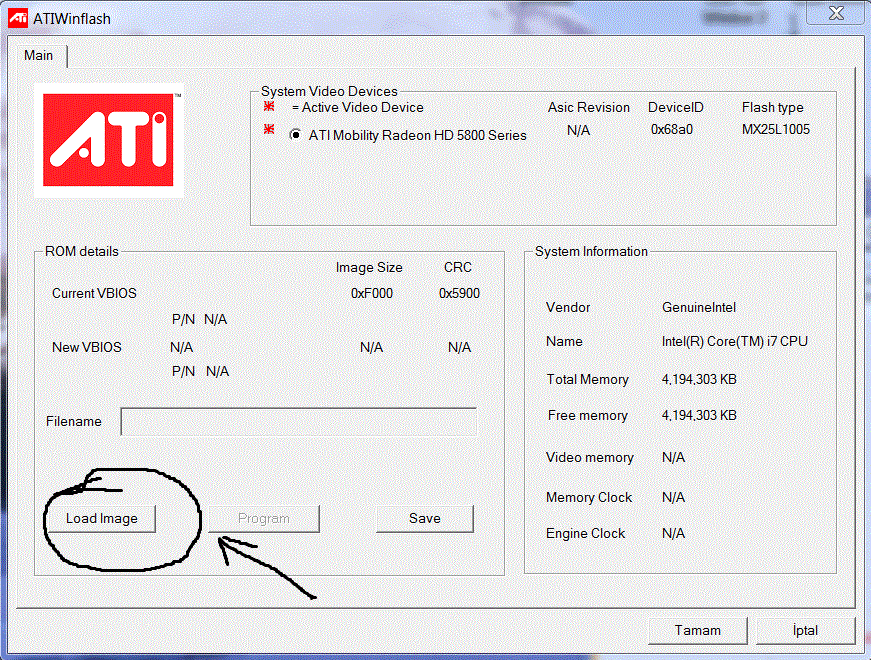The width and height of the screenshot is (871, 660).
Task: Click the disabled Program button
Action: click(x=264, y=518)
